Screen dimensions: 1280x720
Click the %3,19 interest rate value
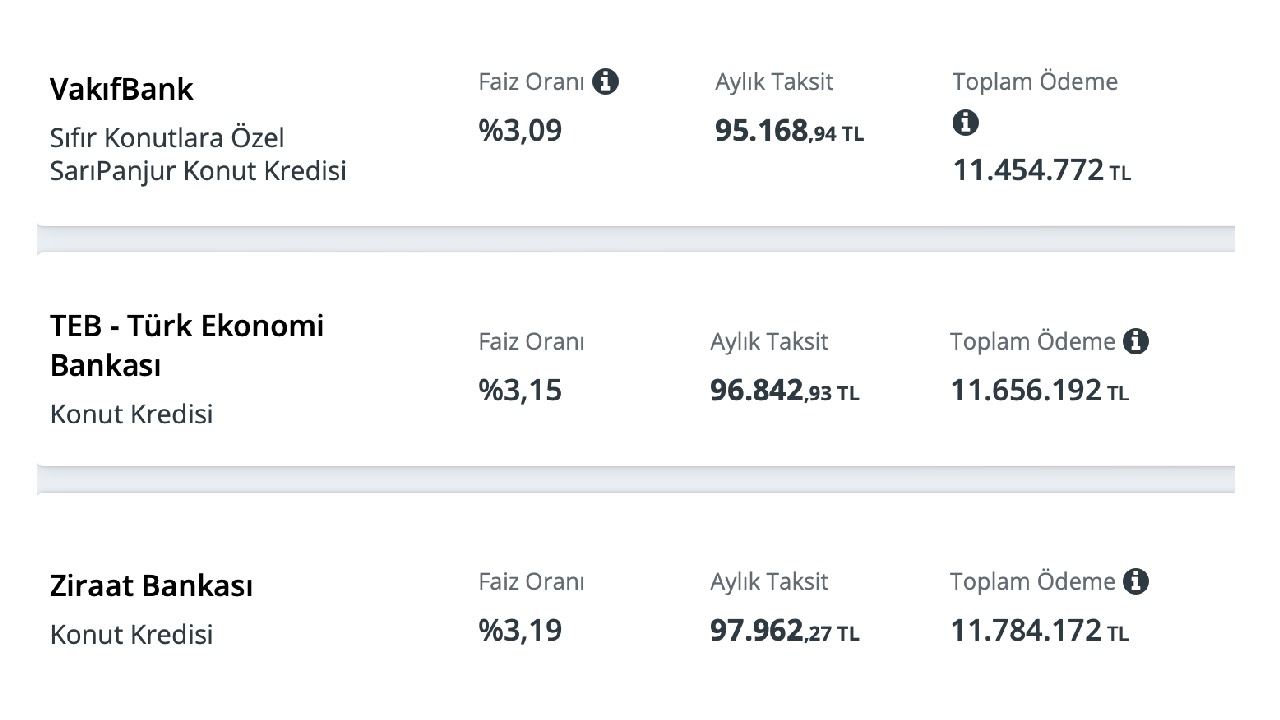coord(520,631)
